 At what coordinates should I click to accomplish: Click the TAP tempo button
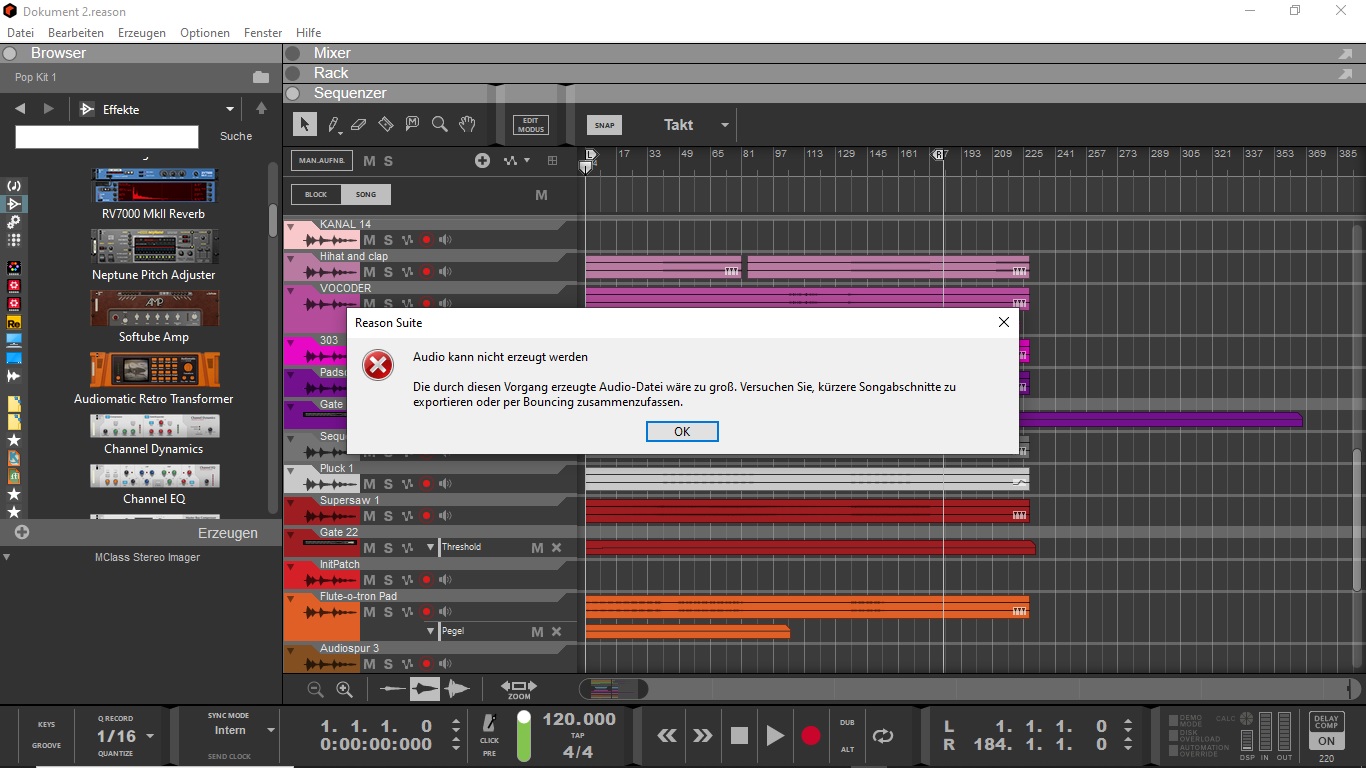(579, 735)
